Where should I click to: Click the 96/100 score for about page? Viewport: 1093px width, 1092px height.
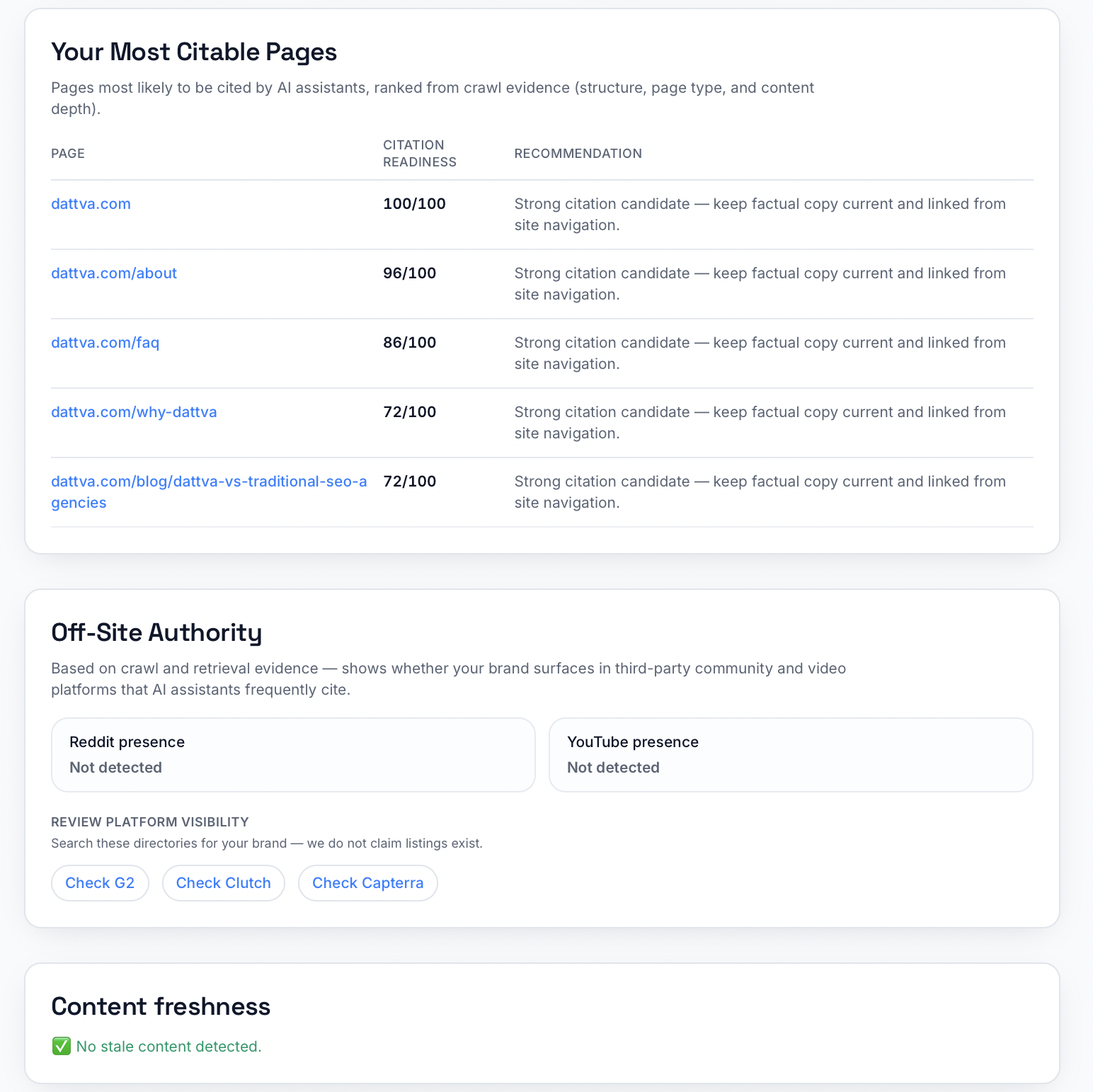[x=409, y=273]
